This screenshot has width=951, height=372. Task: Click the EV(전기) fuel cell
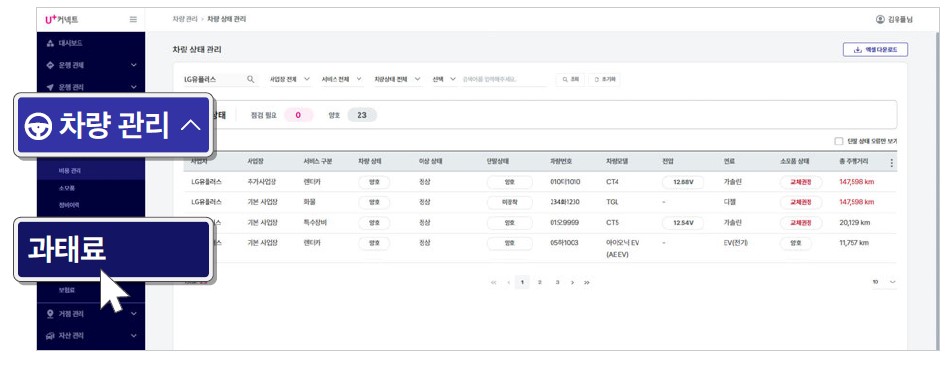(736, 243)
